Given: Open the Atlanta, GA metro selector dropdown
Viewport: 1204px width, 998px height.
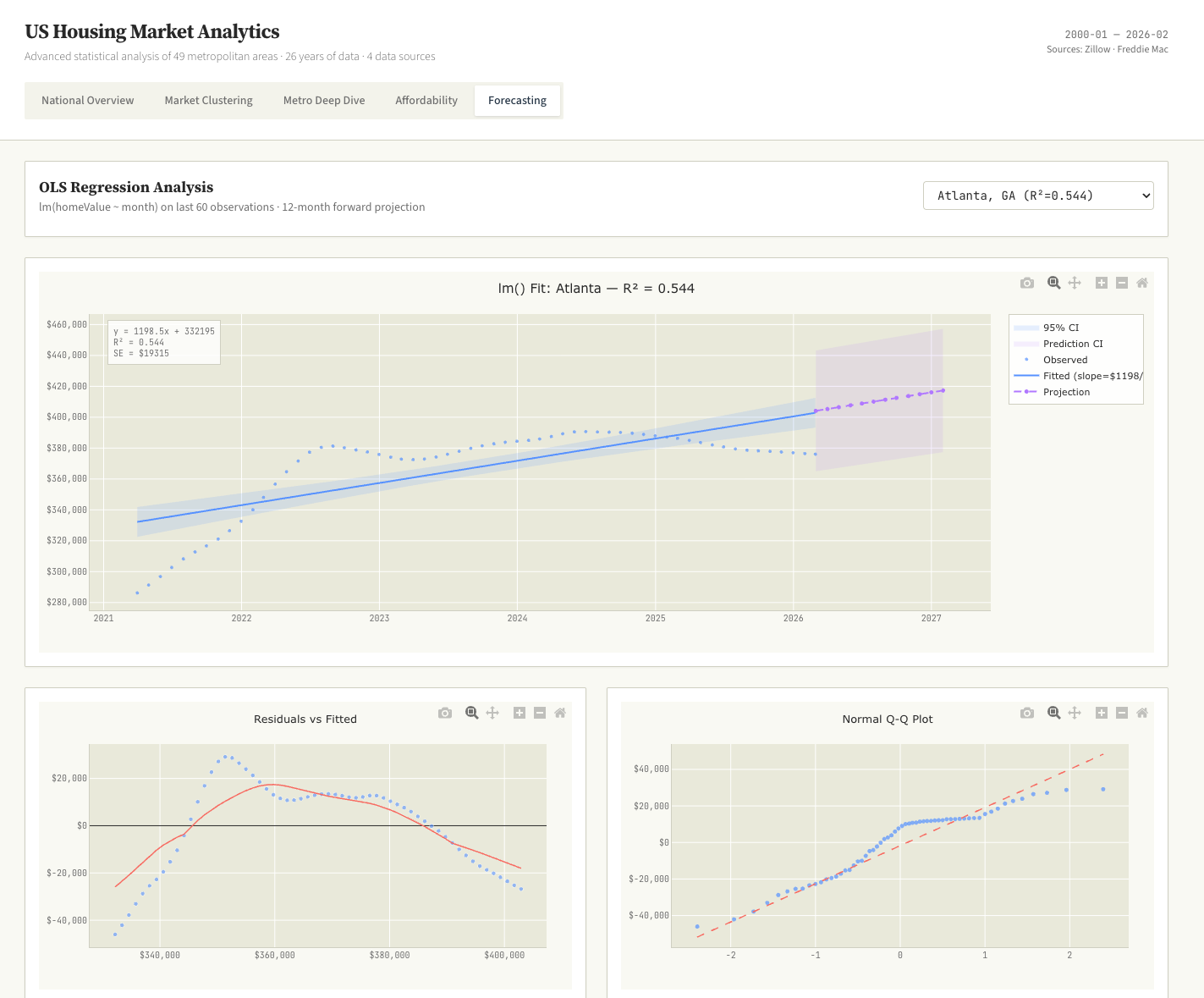Looking at the screenshot, I should tap(1037, 196).
